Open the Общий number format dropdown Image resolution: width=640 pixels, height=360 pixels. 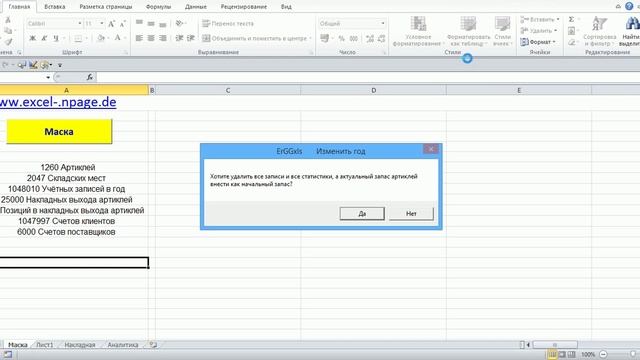click(382, 24)
